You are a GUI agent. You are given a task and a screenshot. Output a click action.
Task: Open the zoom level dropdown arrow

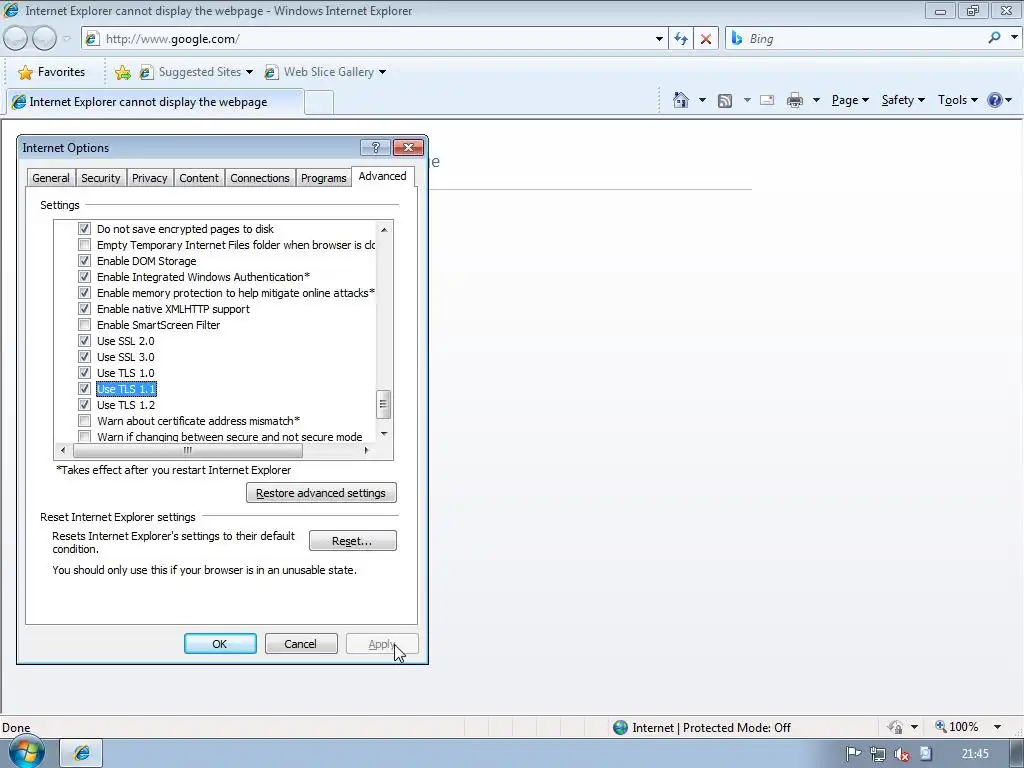997,727
